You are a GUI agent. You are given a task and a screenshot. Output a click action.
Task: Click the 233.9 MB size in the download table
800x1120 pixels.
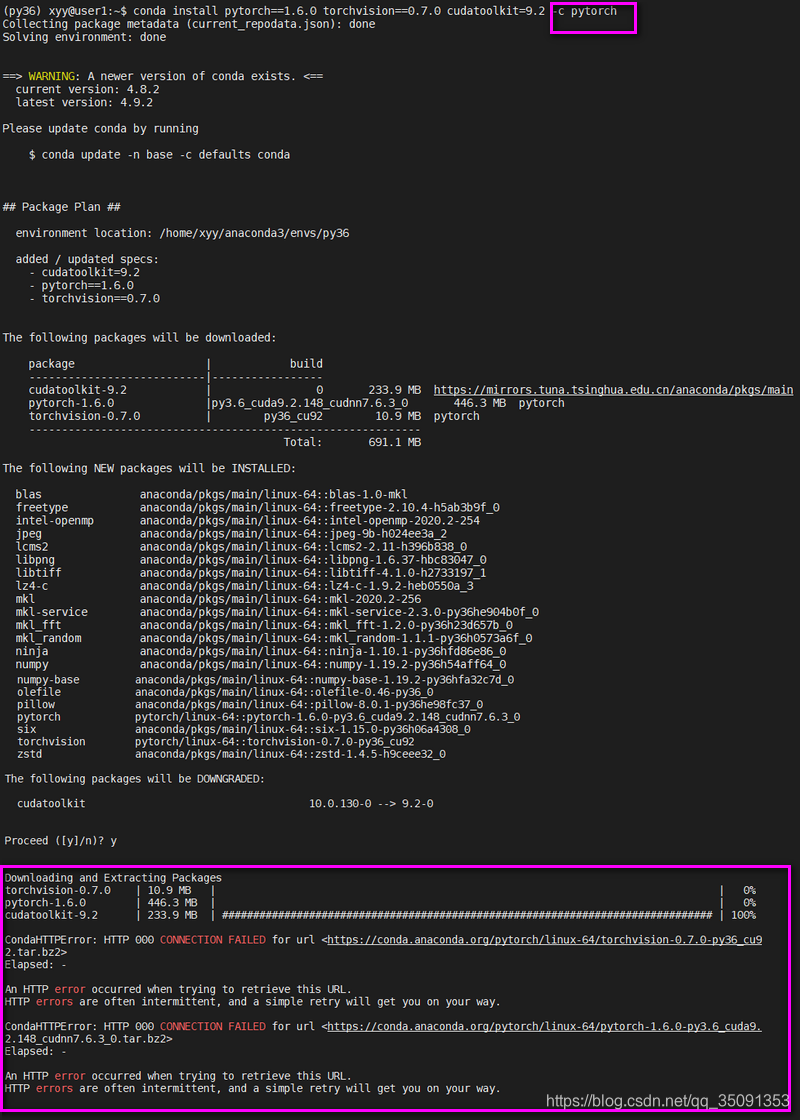pyautogui.click(x=394, y=390)
